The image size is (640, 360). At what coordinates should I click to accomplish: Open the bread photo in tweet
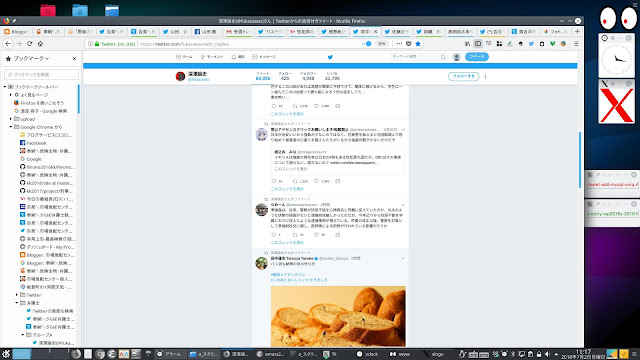[338, 316]
